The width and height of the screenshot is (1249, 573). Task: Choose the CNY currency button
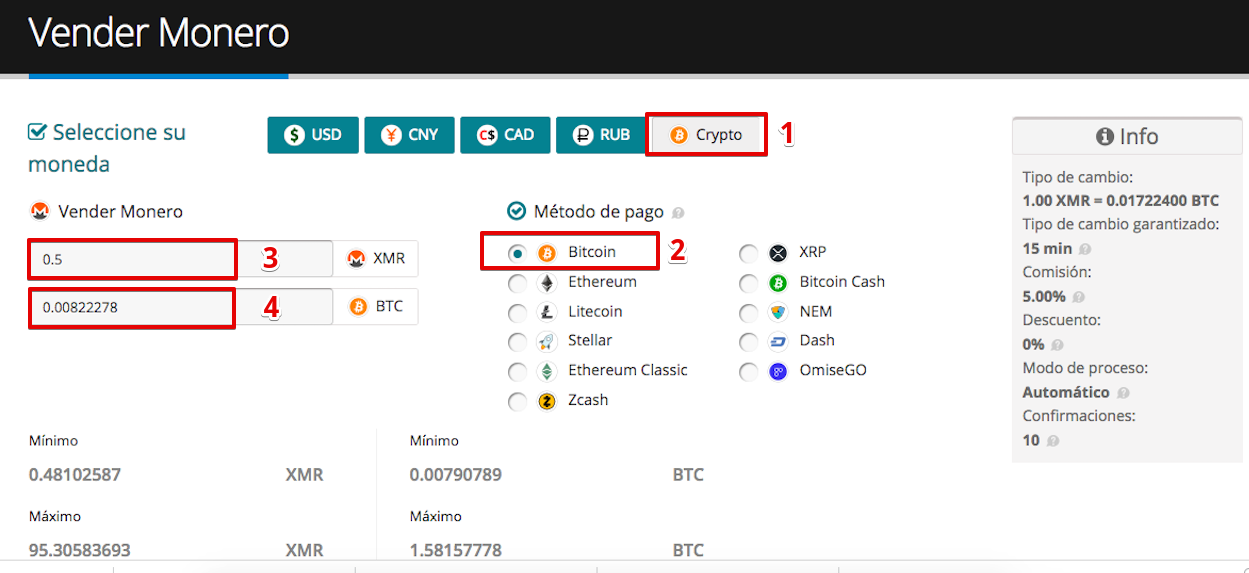[x=410, y=135]
